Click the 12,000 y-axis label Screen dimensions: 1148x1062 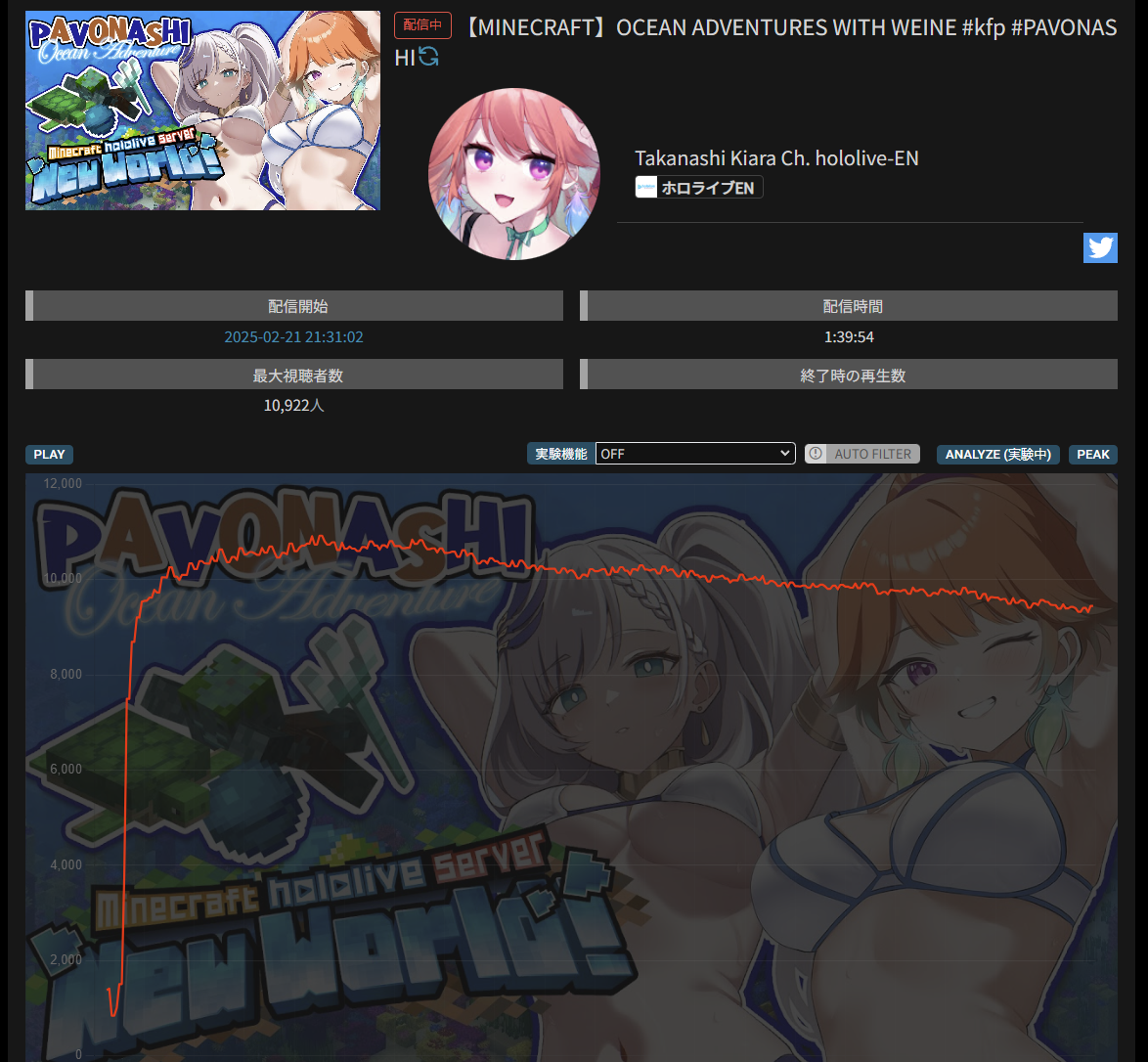[63, 483]
